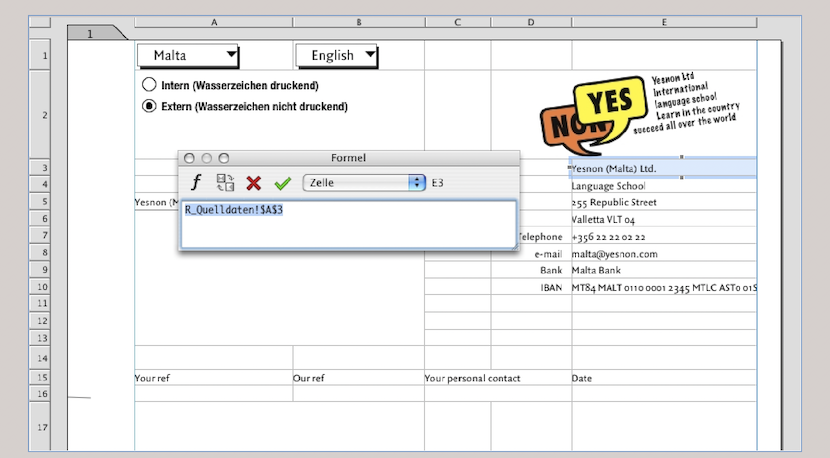Close the Formel palette window
The image size is (830, 458).
click(189, 158)
